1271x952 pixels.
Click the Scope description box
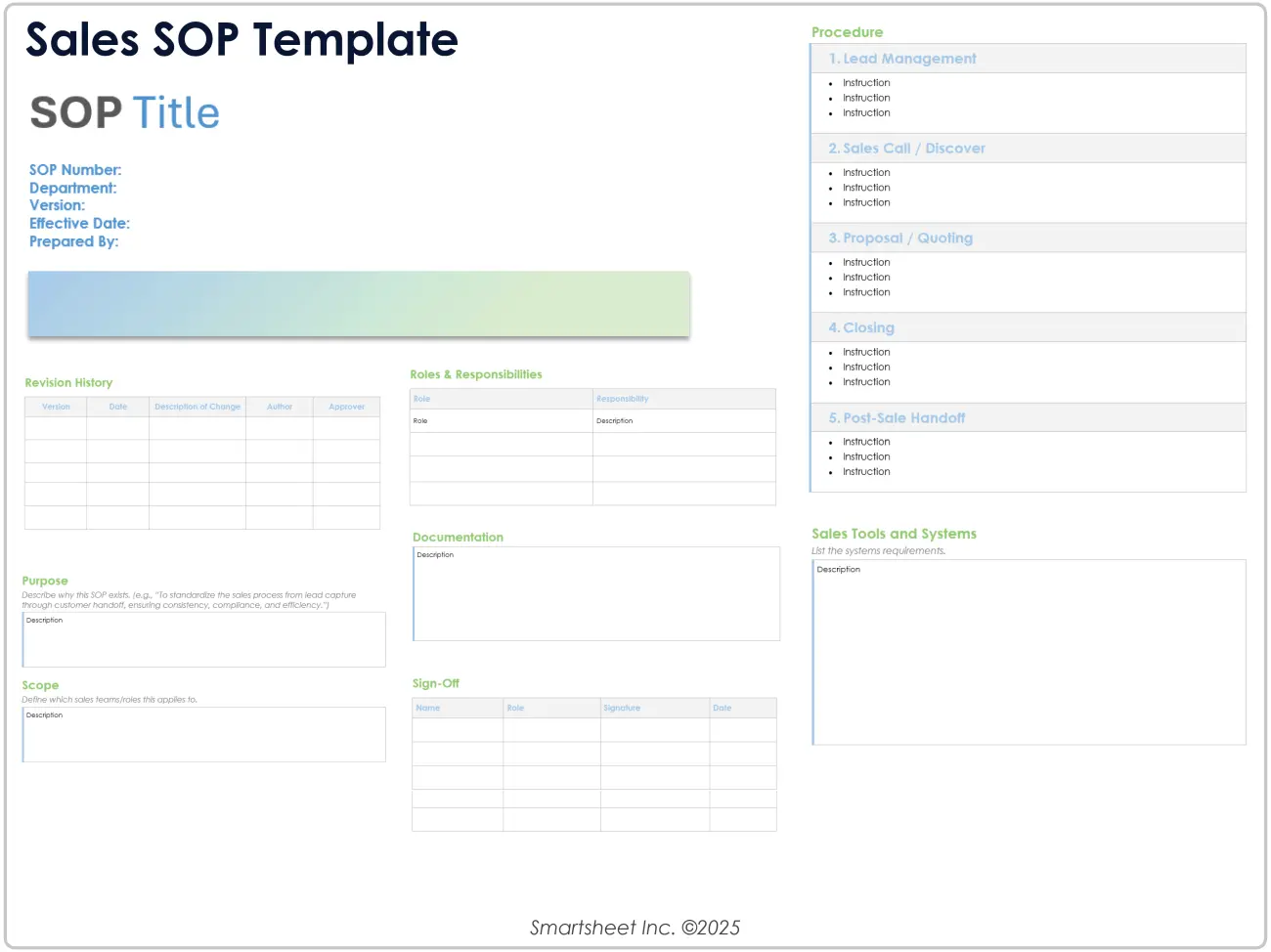pyautogui.click(x=203, y=734)
